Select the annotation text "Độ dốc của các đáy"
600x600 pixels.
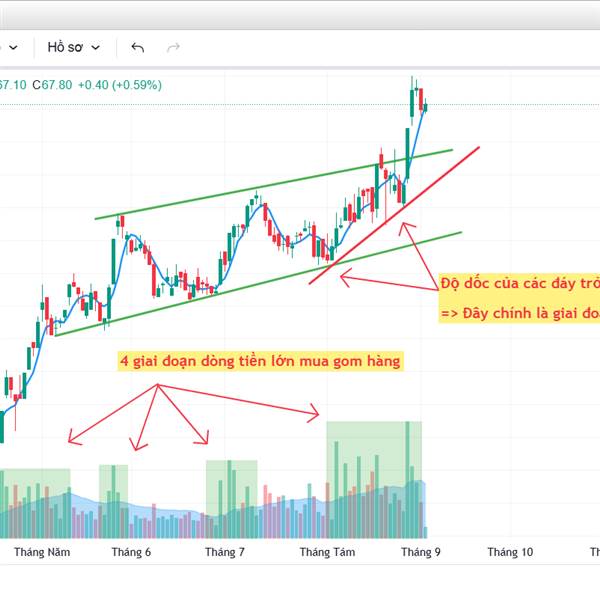(509, 283)
